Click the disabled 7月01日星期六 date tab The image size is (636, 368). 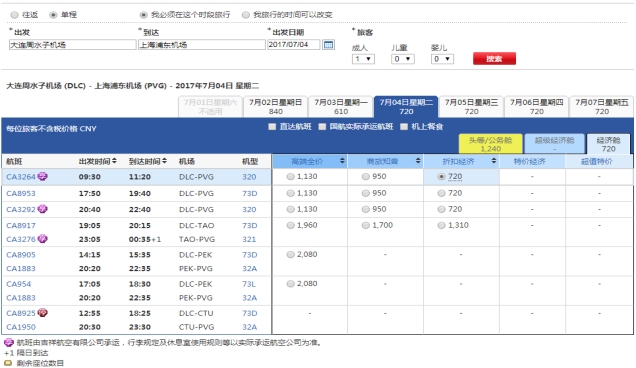[210, 107]
